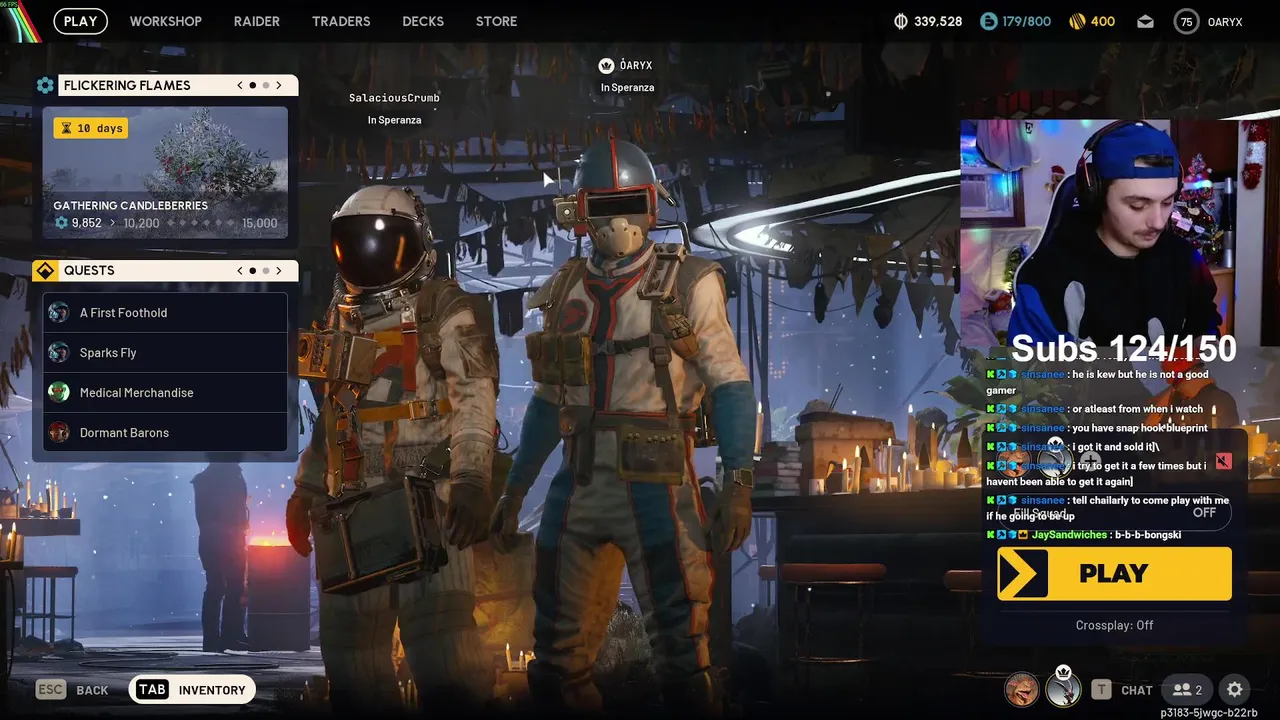
Task: Switch to the RAIDER tab
Action: pyautogui.click(x=256, y=21)
